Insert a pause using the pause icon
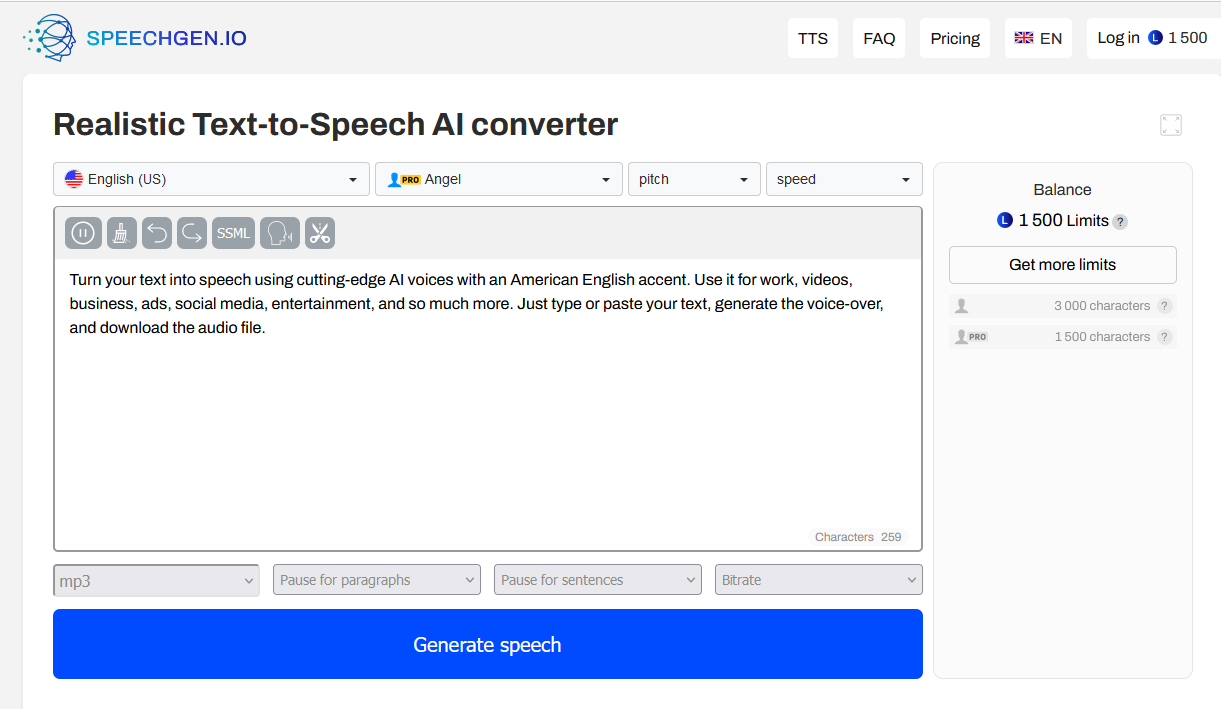 [x=83, y=232]
